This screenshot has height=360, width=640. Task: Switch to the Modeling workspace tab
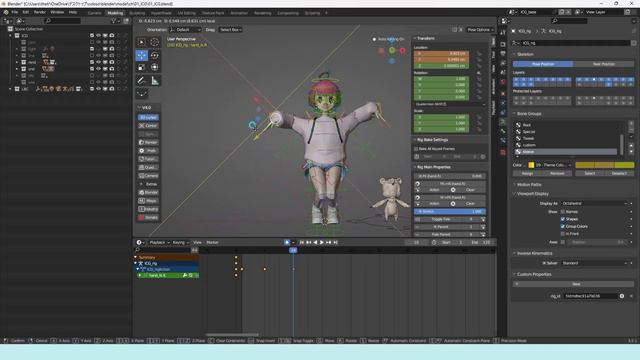point(115,13)
